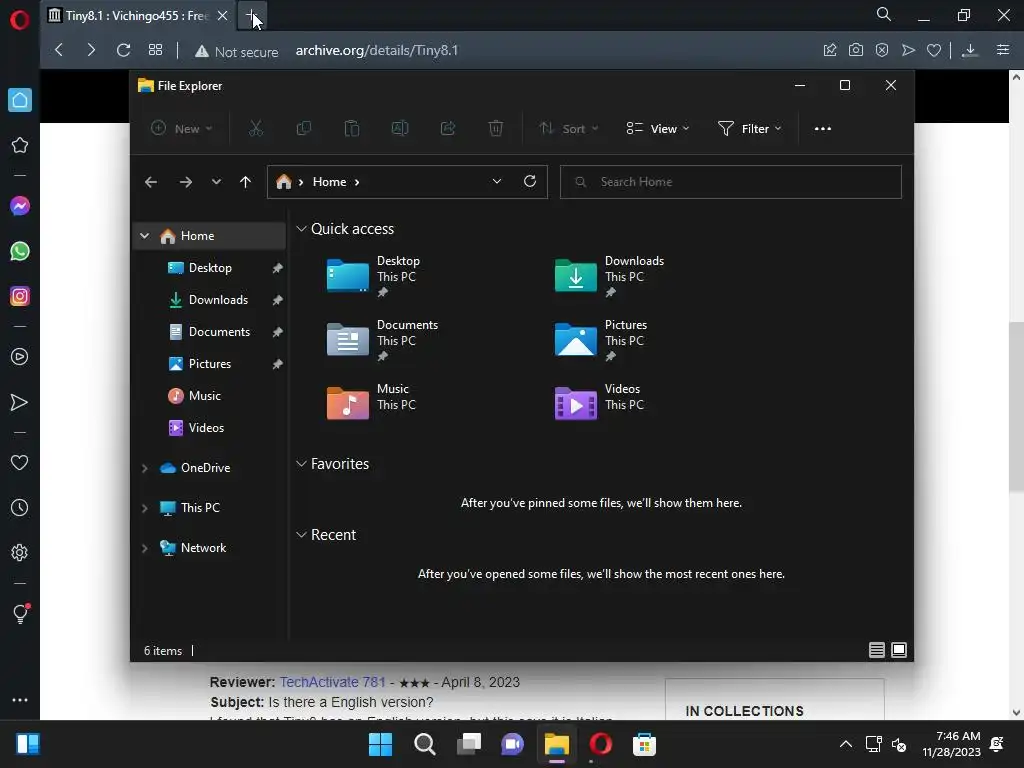Image resolution: width=1024 pixels, height=768 pixels.
Task: Click the Rename icon in File Explorer toolbar
Action: (400, 129)
